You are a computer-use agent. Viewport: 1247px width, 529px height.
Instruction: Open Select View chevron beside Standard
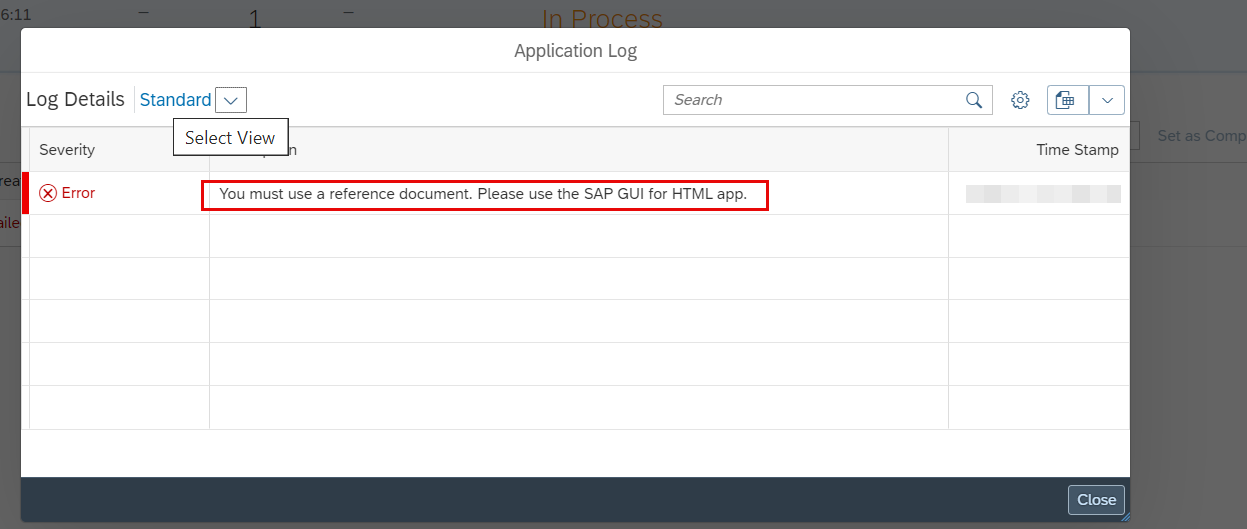(231, 100)
